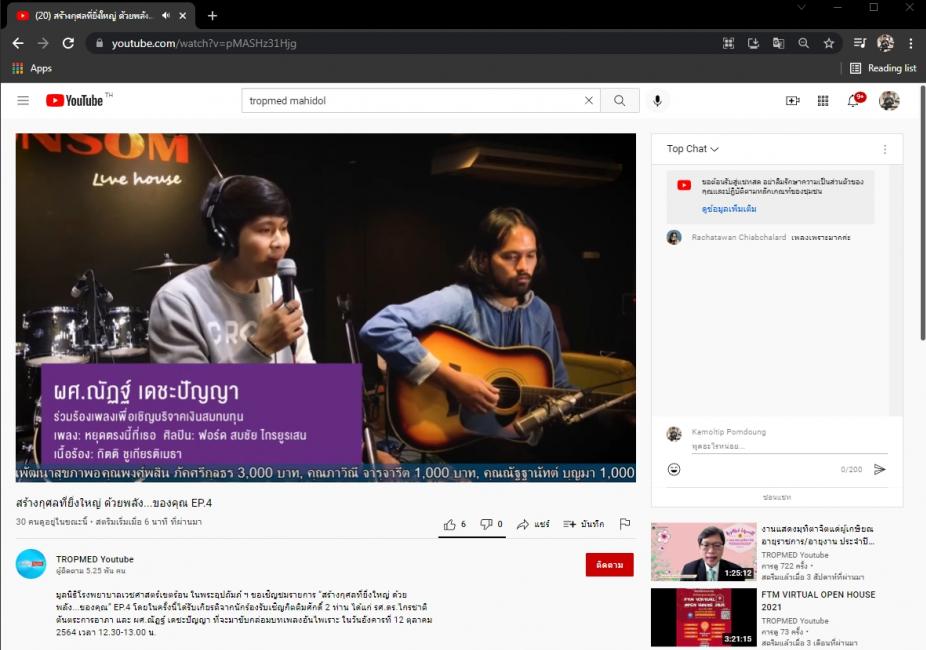Click the chat message input field

pyautogui.click(x=789, y=446)
